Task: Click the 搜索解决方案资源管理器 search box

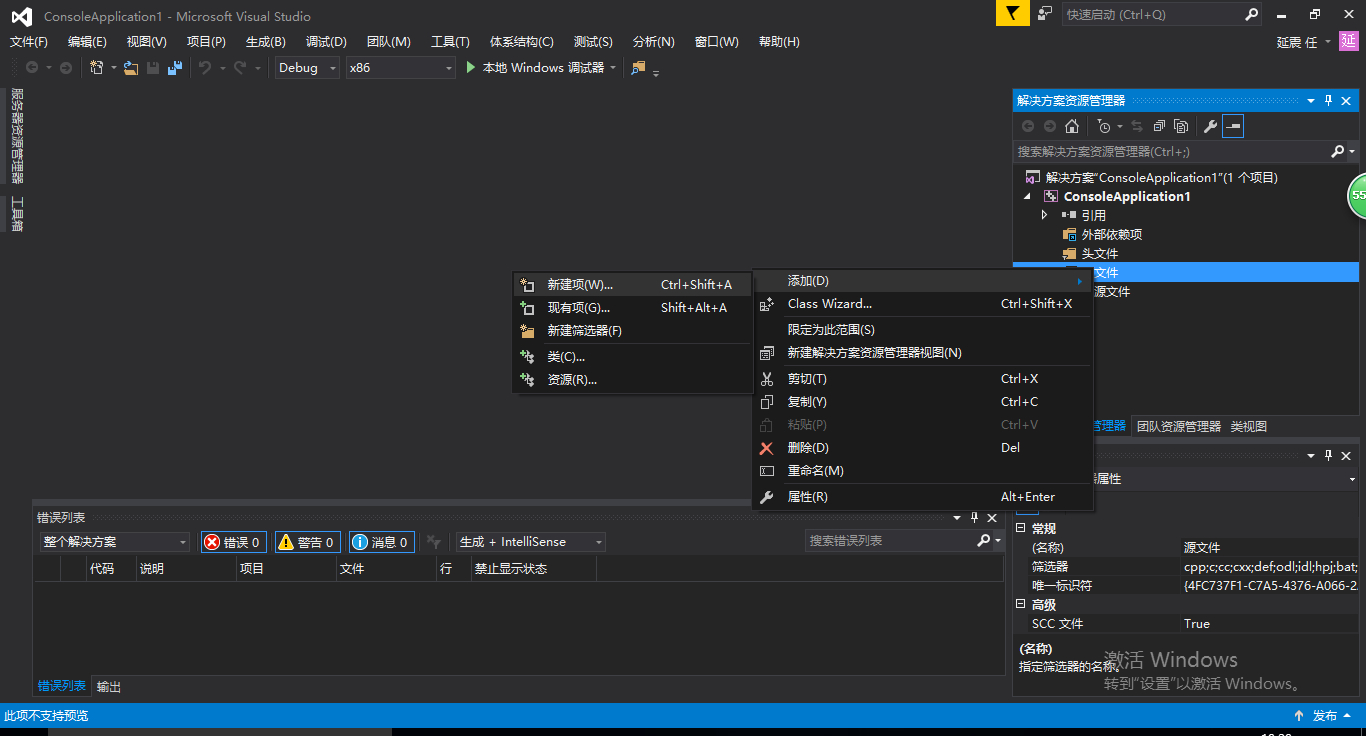Action: click(1172, 152)
